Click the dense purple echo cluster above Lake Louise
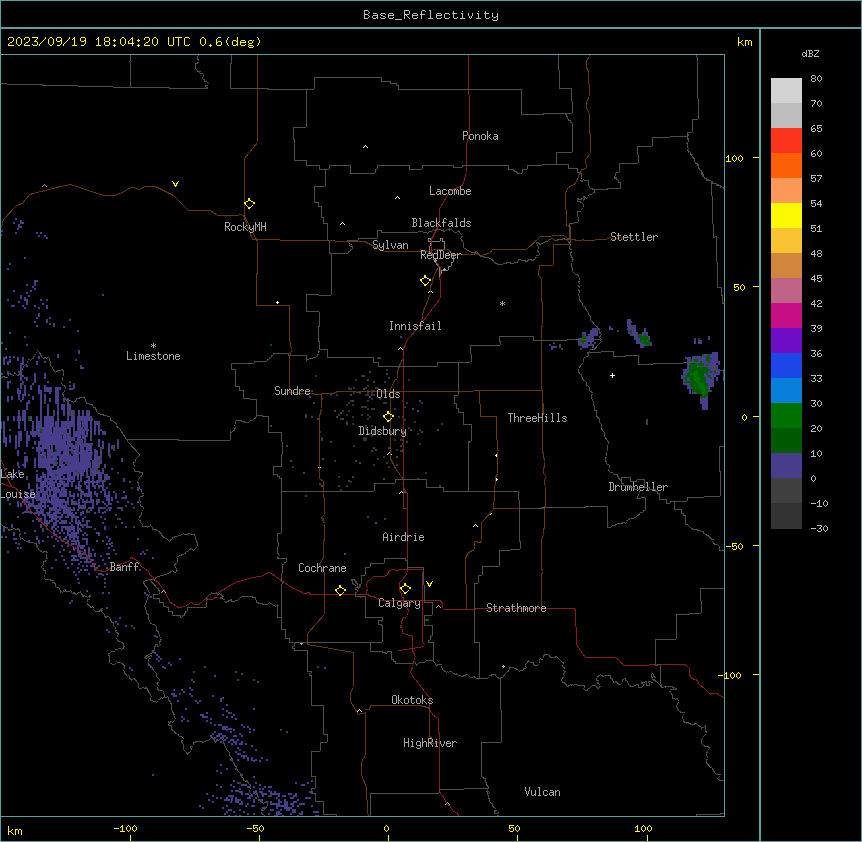Screen dimensions: 862x842 click(66, 445)
